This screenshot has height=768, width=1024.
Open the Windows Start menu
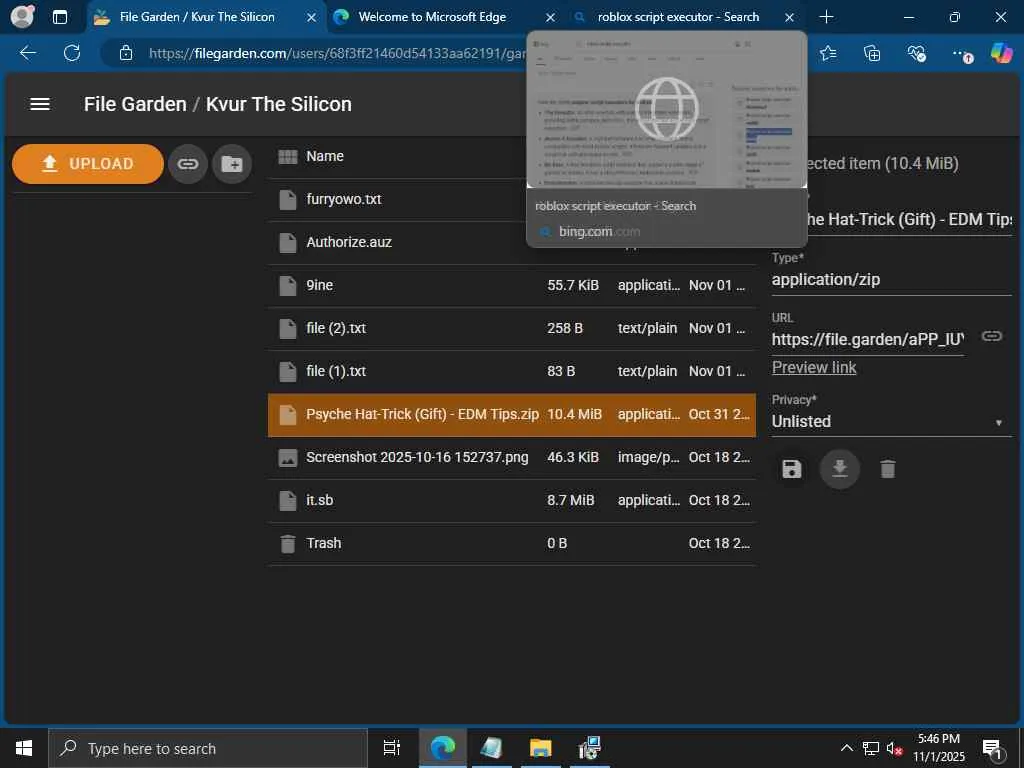pyautogui.click(x=24, y=748)
